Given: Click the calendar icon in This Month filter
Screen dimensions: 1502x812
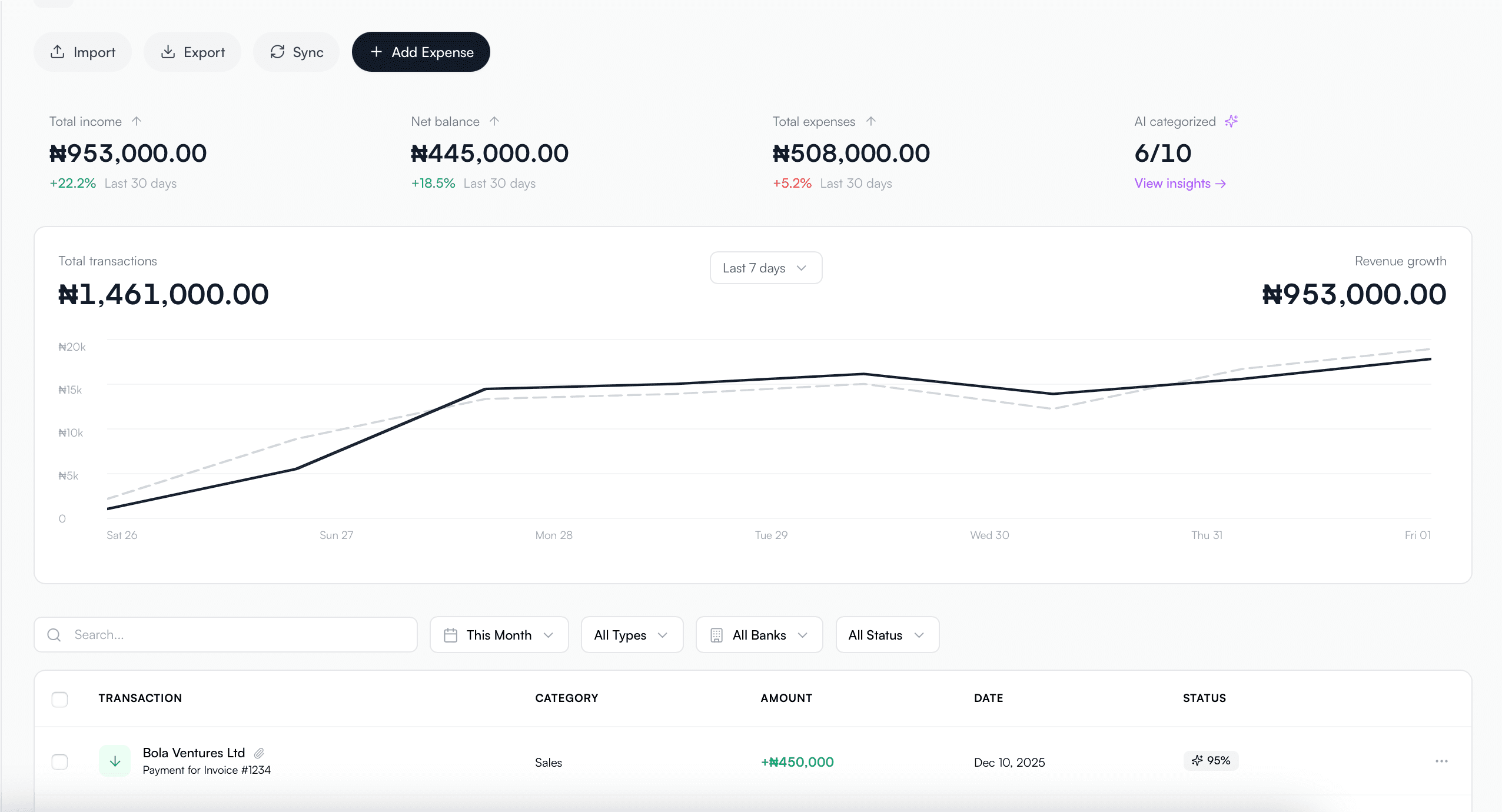Looking at the screenshot, I should (x=450, y=635).
